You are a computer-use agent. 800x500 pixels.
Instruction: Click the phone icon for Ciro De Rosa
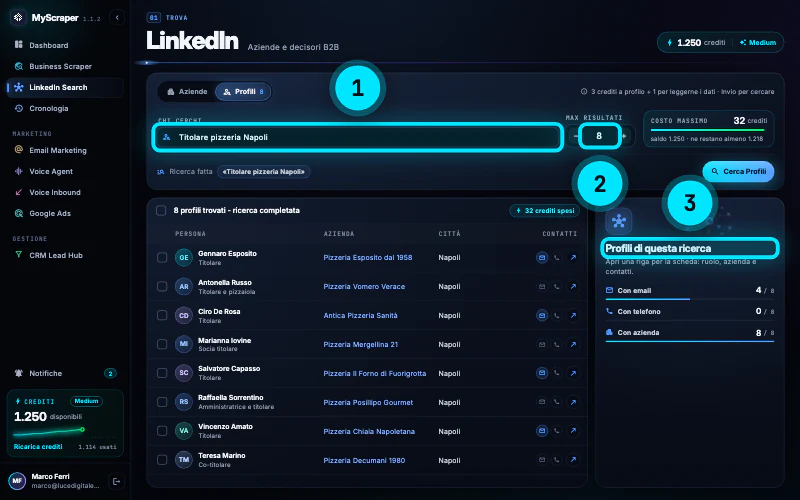click(x=557, y=316)
